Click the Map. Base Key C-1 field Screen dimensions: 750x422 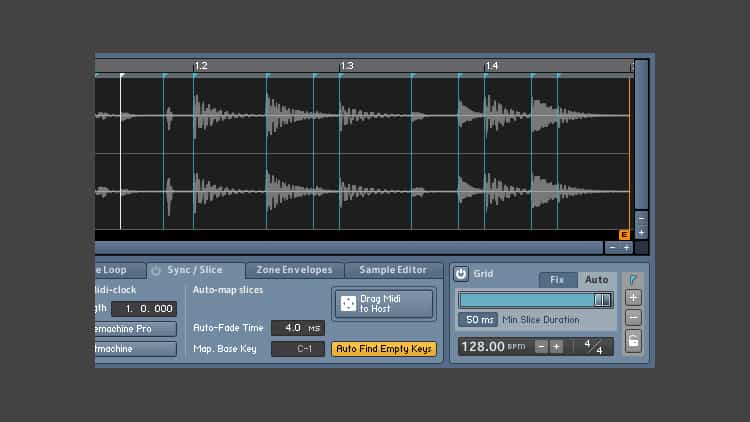click(298, 349)
